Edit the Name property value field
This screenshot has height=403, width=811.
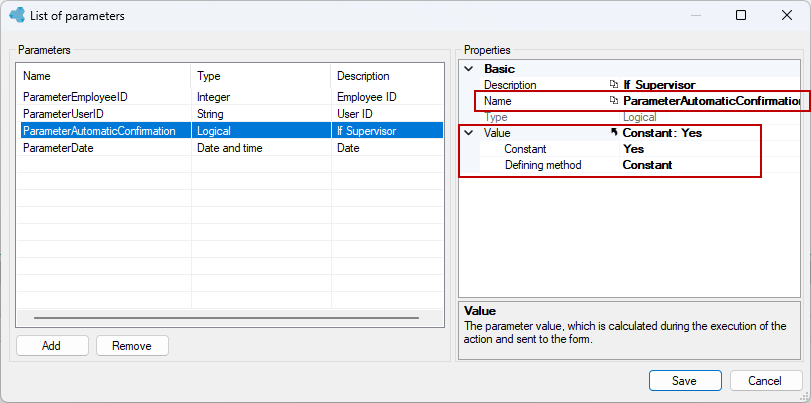tap(710, 101)
